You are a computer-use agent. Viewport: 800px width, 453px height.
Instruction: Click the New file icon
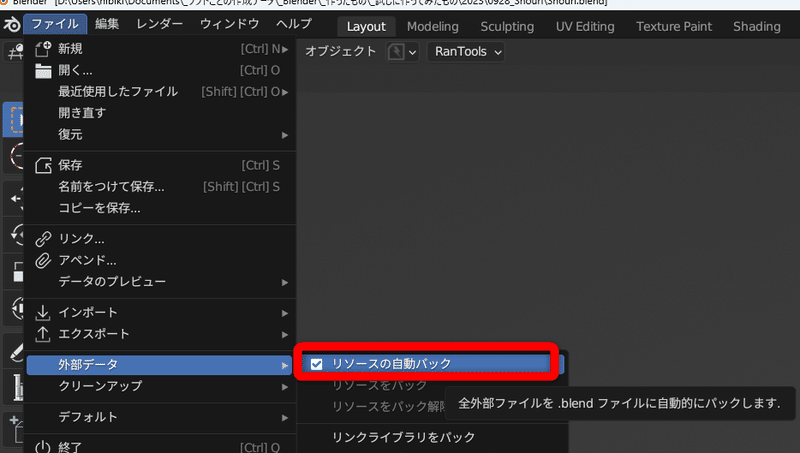[43, 49]
